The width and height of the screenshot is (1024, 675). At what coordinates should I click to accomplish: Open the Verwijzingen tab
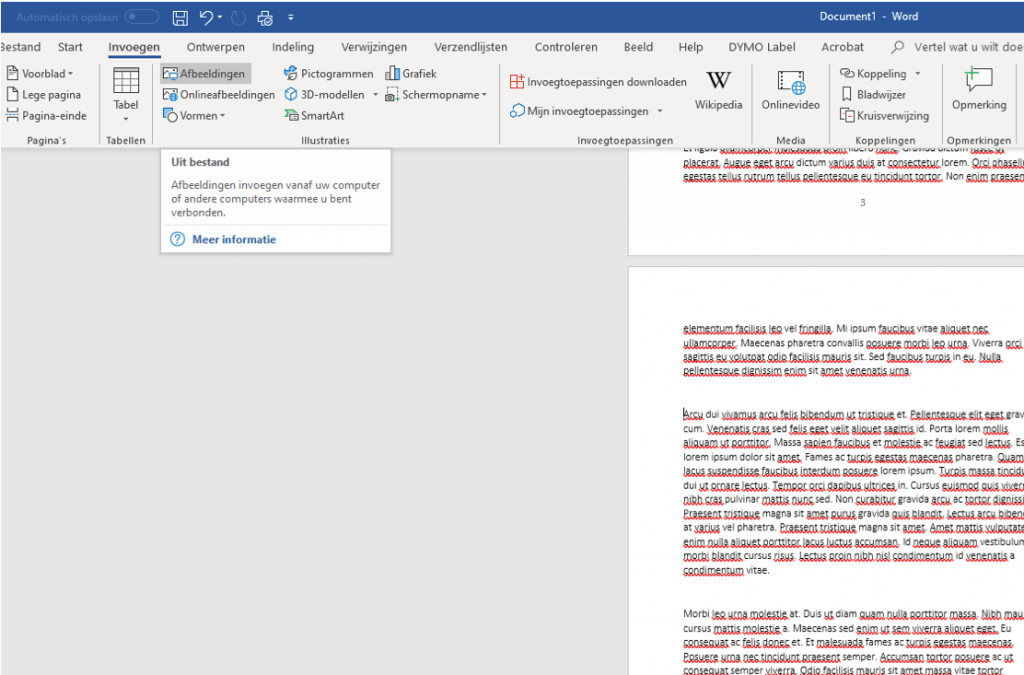[374, 47]
